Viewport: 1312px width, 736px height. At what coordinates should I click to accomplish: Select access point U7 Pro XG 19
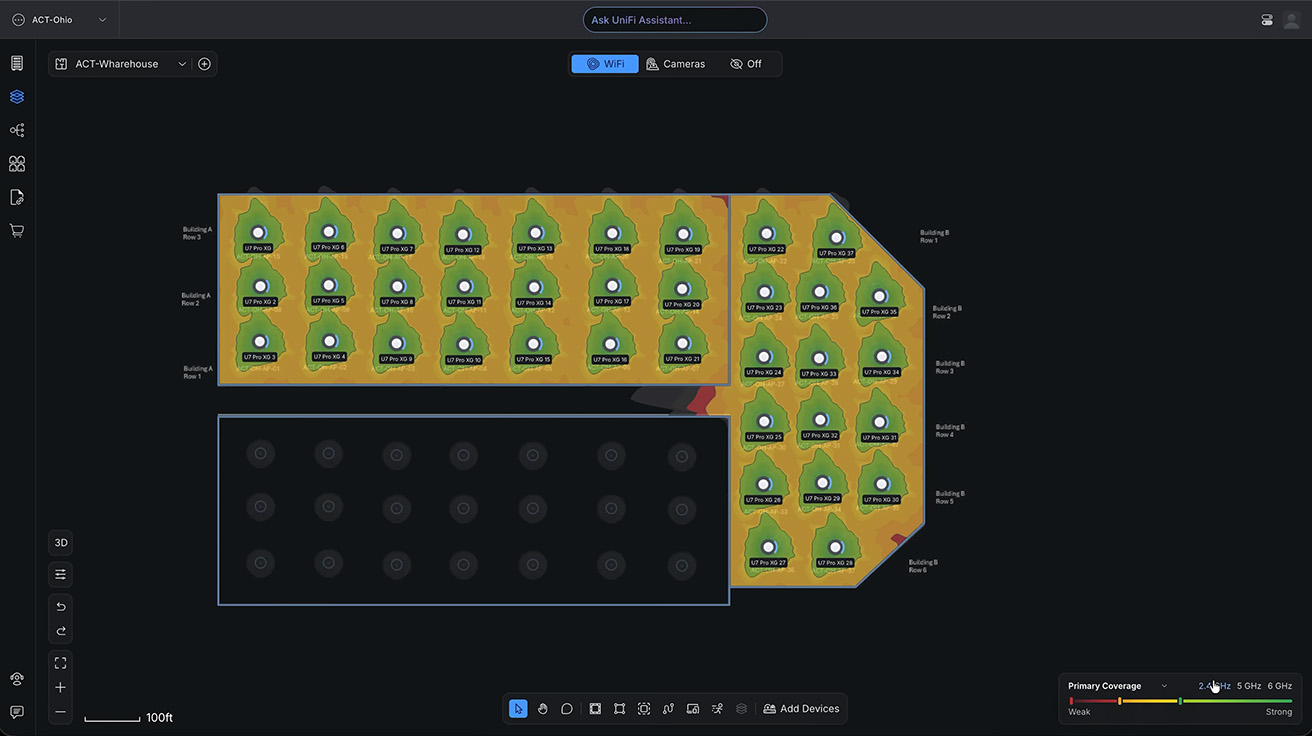click(x=684, y=234)
